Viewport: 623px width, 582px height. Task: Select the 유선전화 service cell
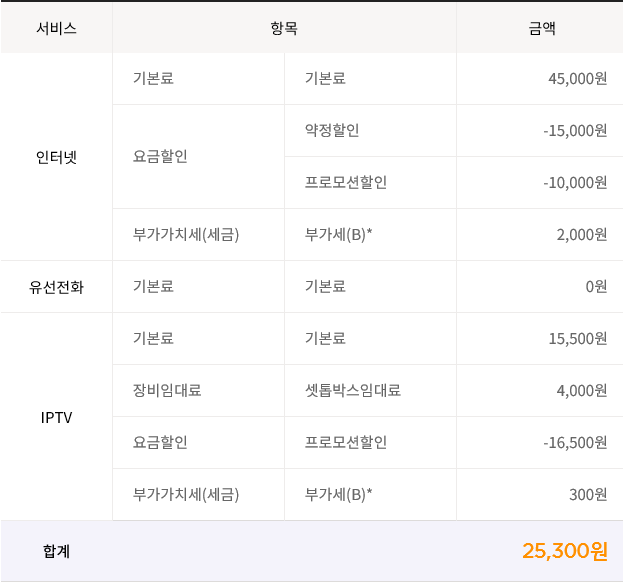56,287
